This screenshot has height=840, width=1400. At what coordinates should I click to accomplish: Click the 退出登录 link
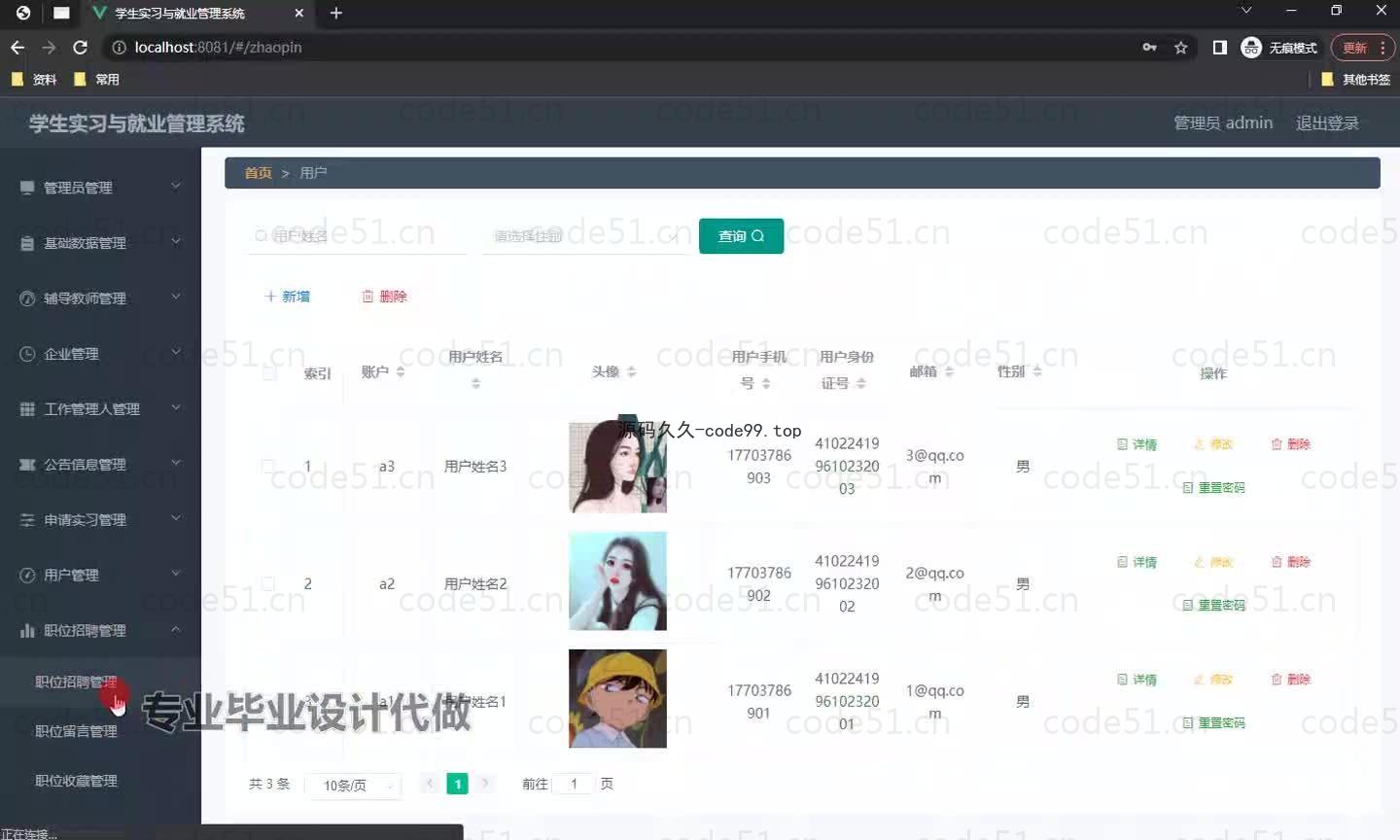[1327, 122]
